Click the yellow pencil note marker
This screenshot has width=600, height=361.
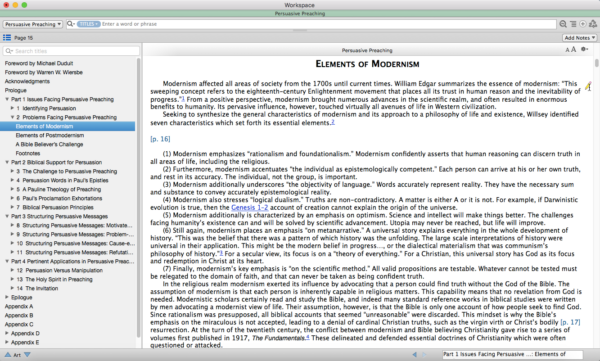pos(588,86)
